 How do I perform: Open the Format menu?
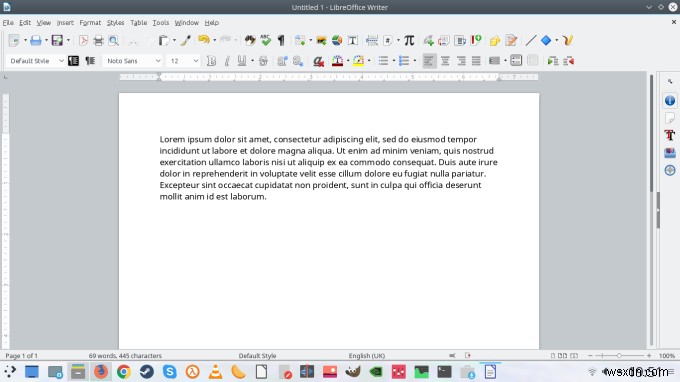coord(90,23)
